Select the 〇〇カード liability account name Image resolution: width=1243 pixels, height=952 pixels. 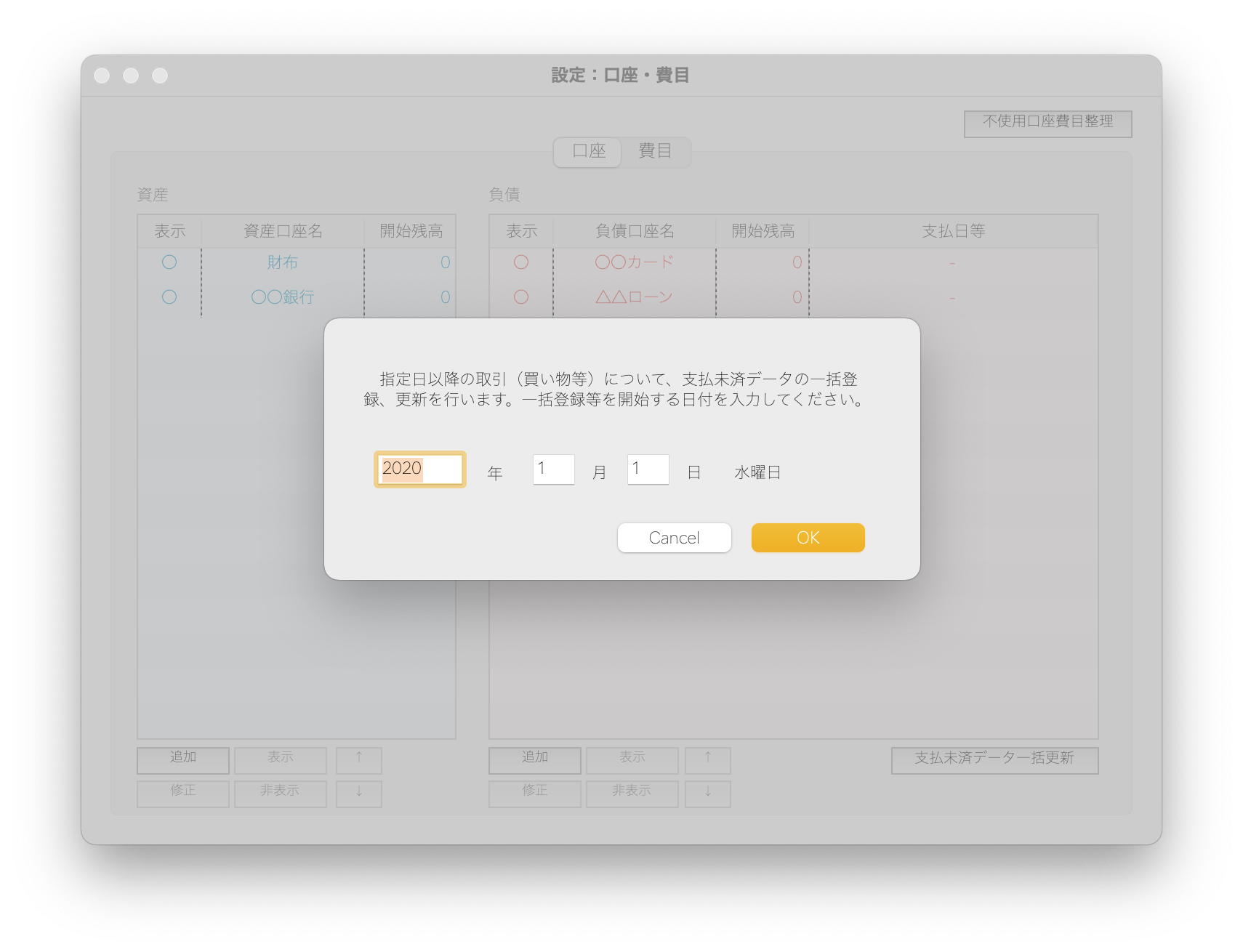635,262
